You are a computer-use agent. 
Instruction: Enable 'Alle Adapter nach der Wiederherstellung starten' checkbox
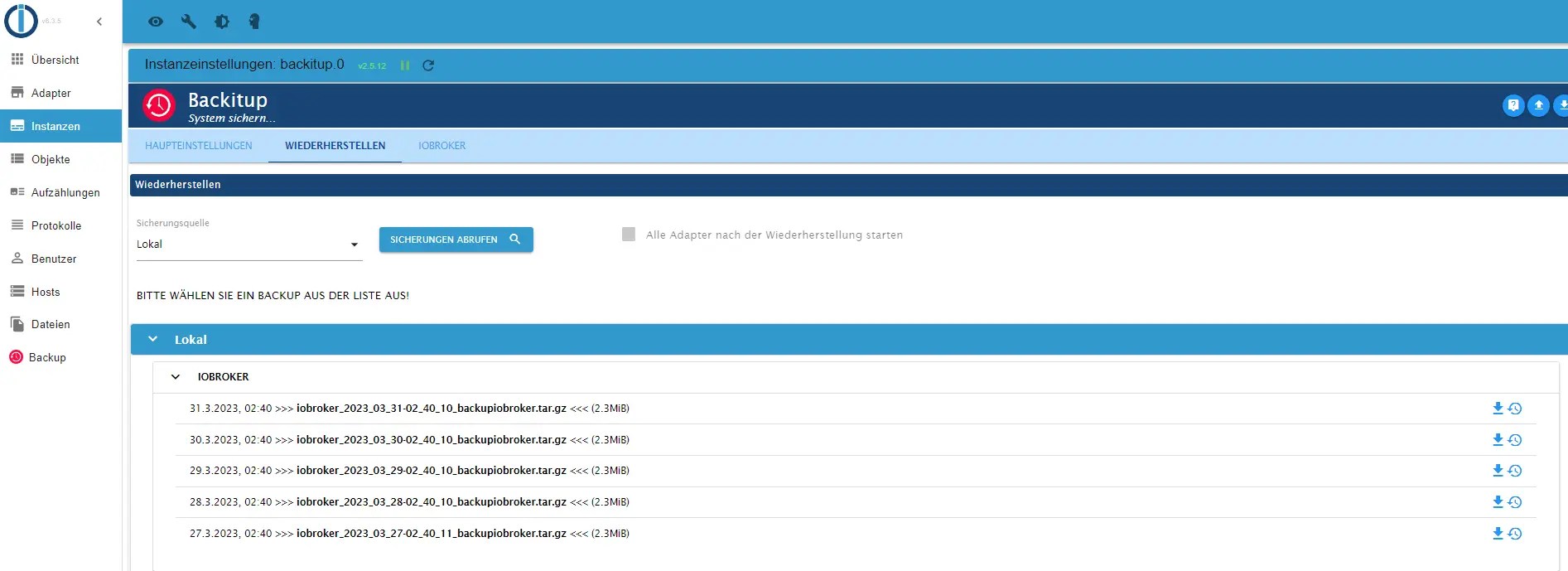tap(629, 235)
